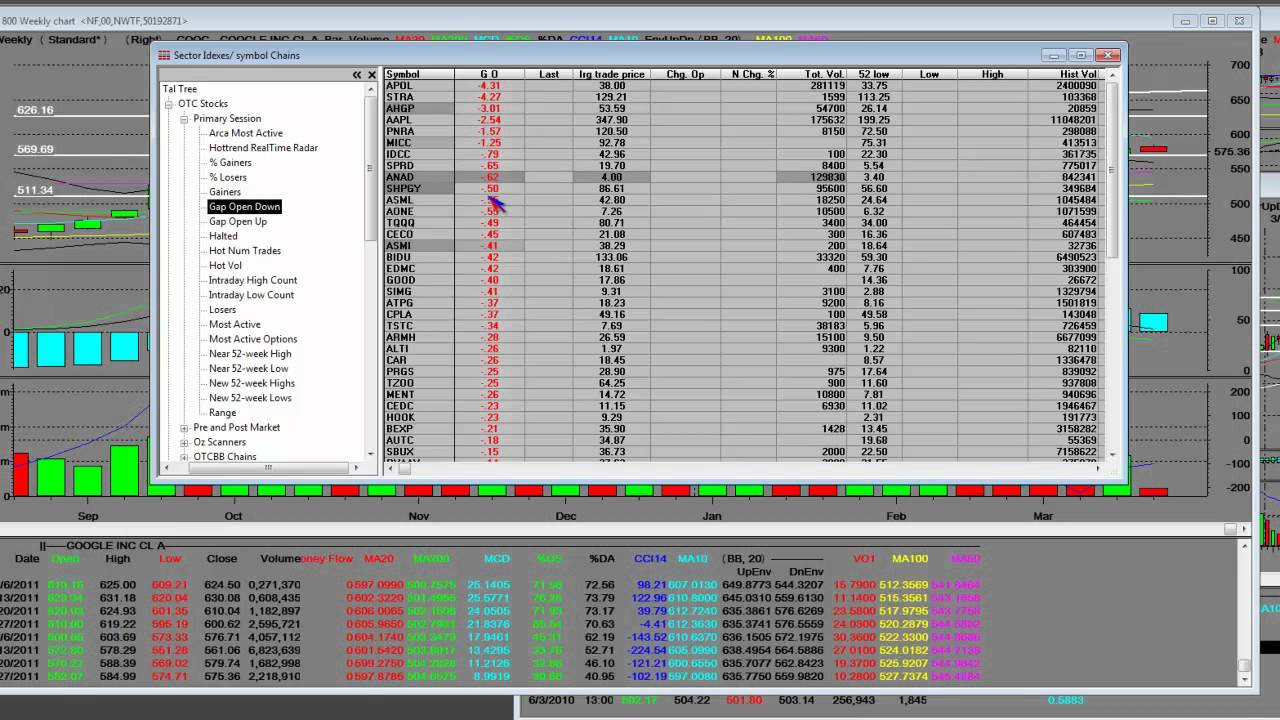This screenshot has height=720, width=1280.
Task: Select the highlighted Gap Open Down item
Action: coord(245,207)
